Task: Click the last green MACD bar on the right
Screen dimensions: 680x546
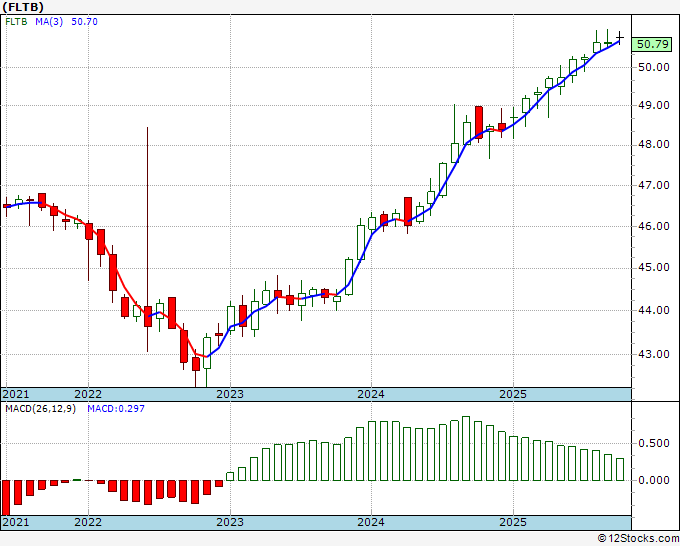Action: tap(620, 469)
